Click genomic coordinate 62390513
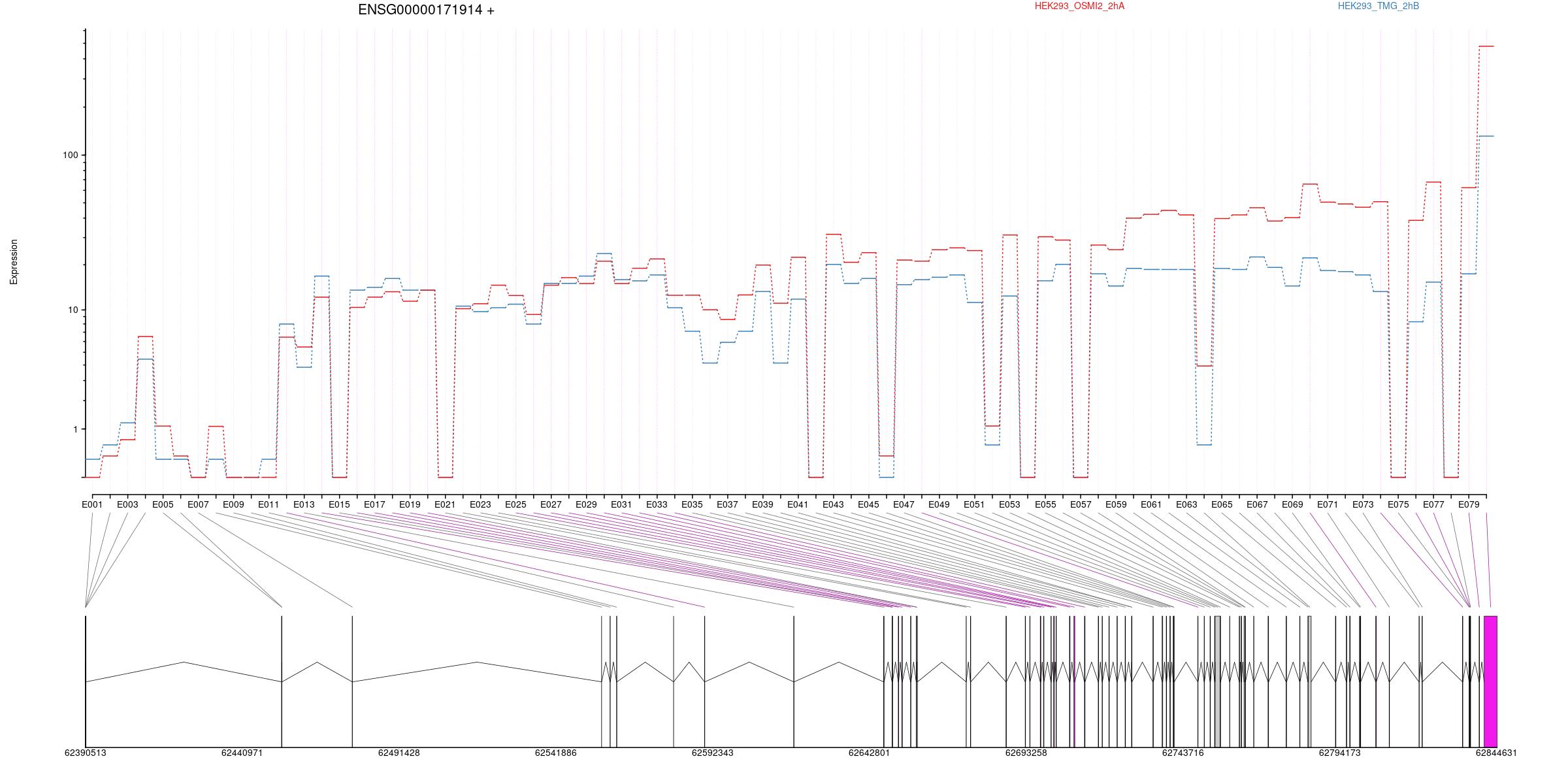Screen dimensions: 1568x784 (x=85, y=753)
